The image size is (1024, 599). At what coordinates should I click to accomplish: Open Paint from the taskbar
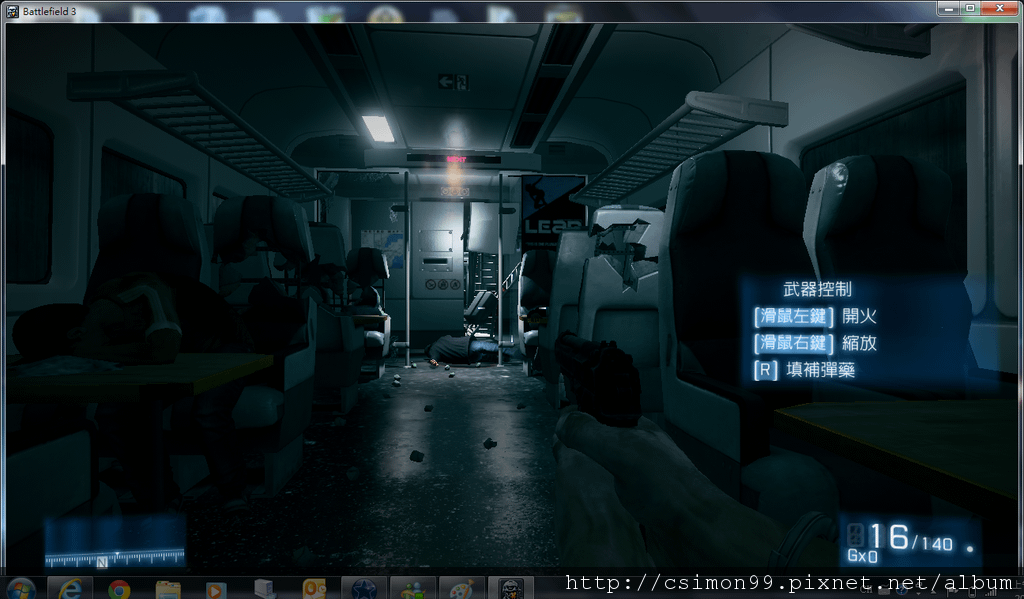pyautogui.click(x=462, y=589)
